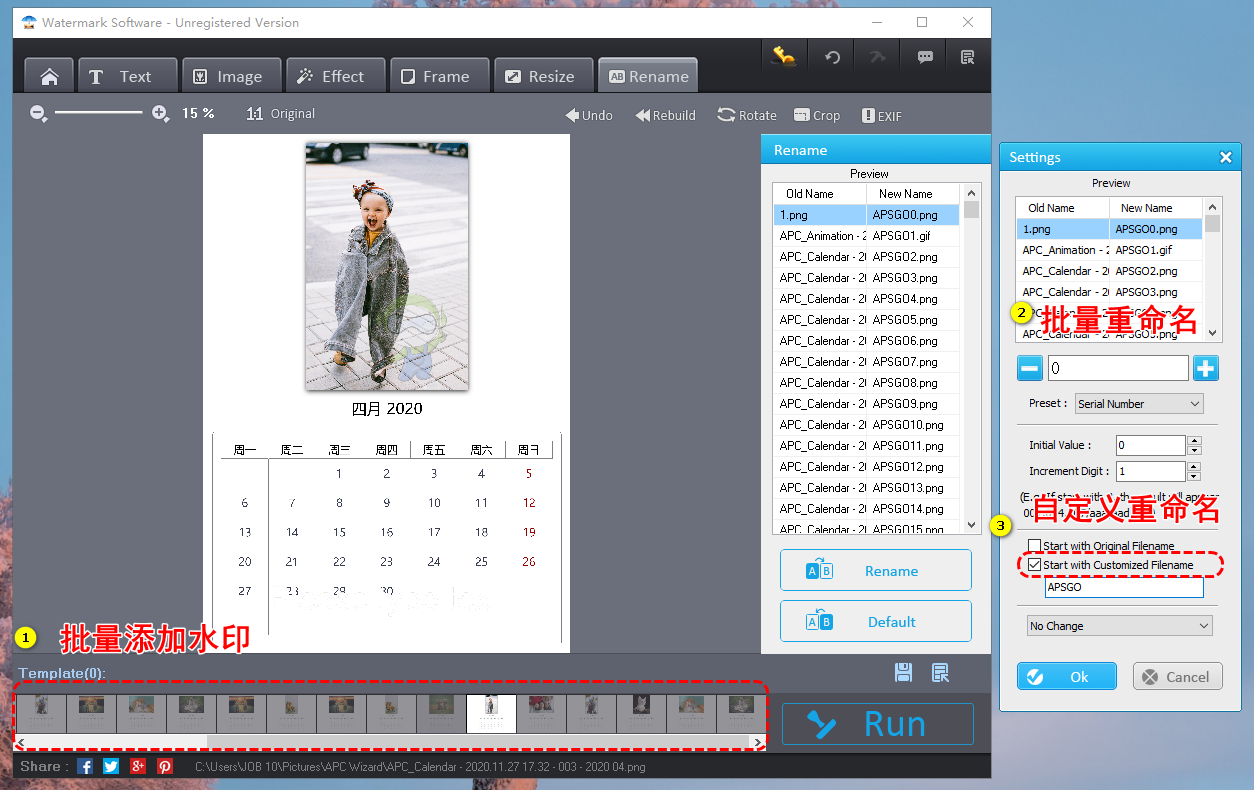Zoom in with the plus magnifier

tap(160, 114)
